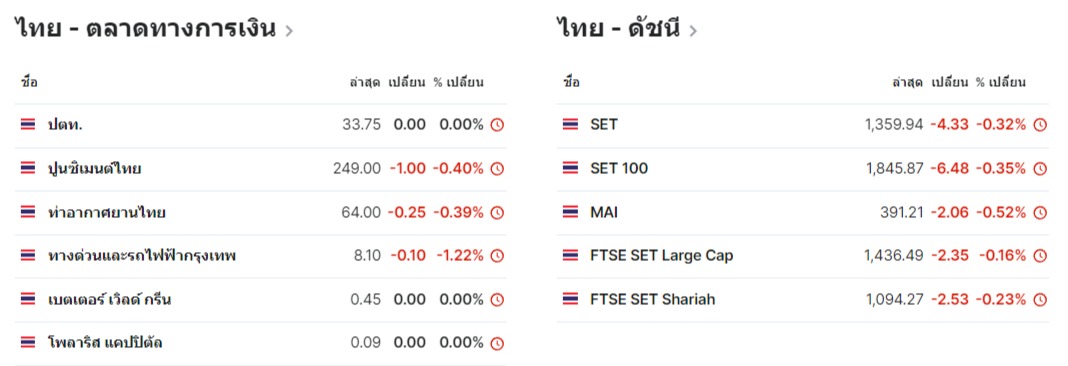Click the % เปลี่ยน column header in the index table
The height and width of the screenshot is (366, 1068).
(x=1001, y=82)
